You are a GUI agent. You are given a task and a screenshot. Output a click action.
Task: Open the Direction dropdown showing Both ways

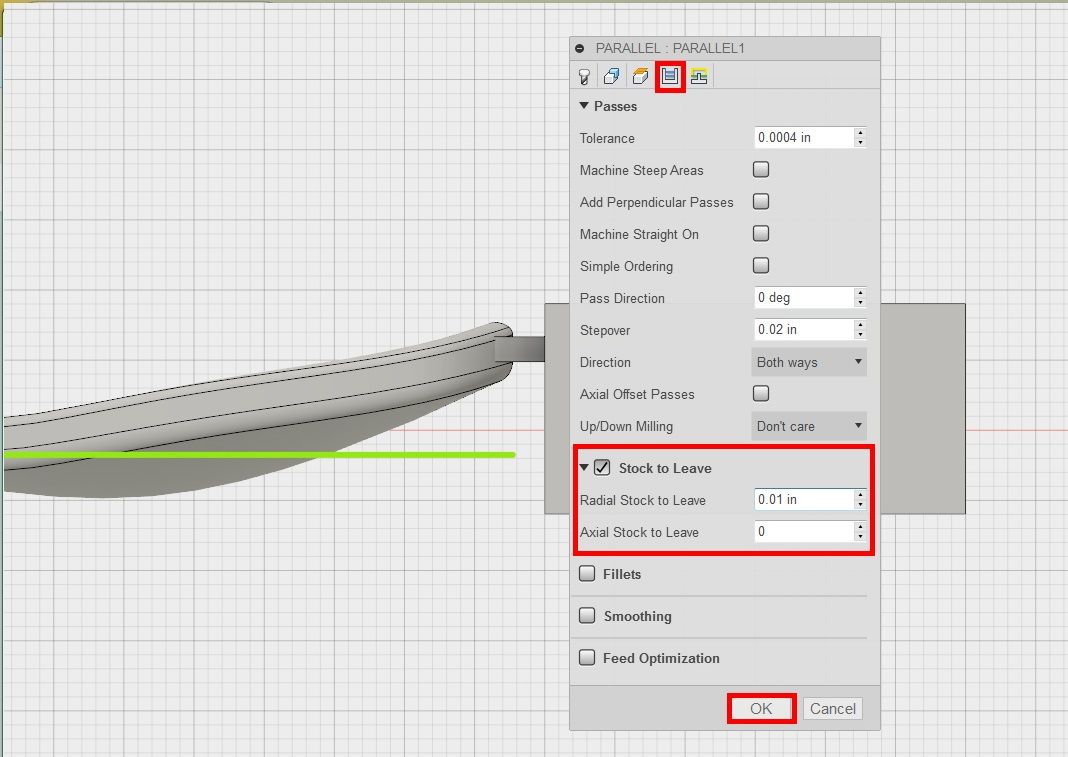coord(809,362)
